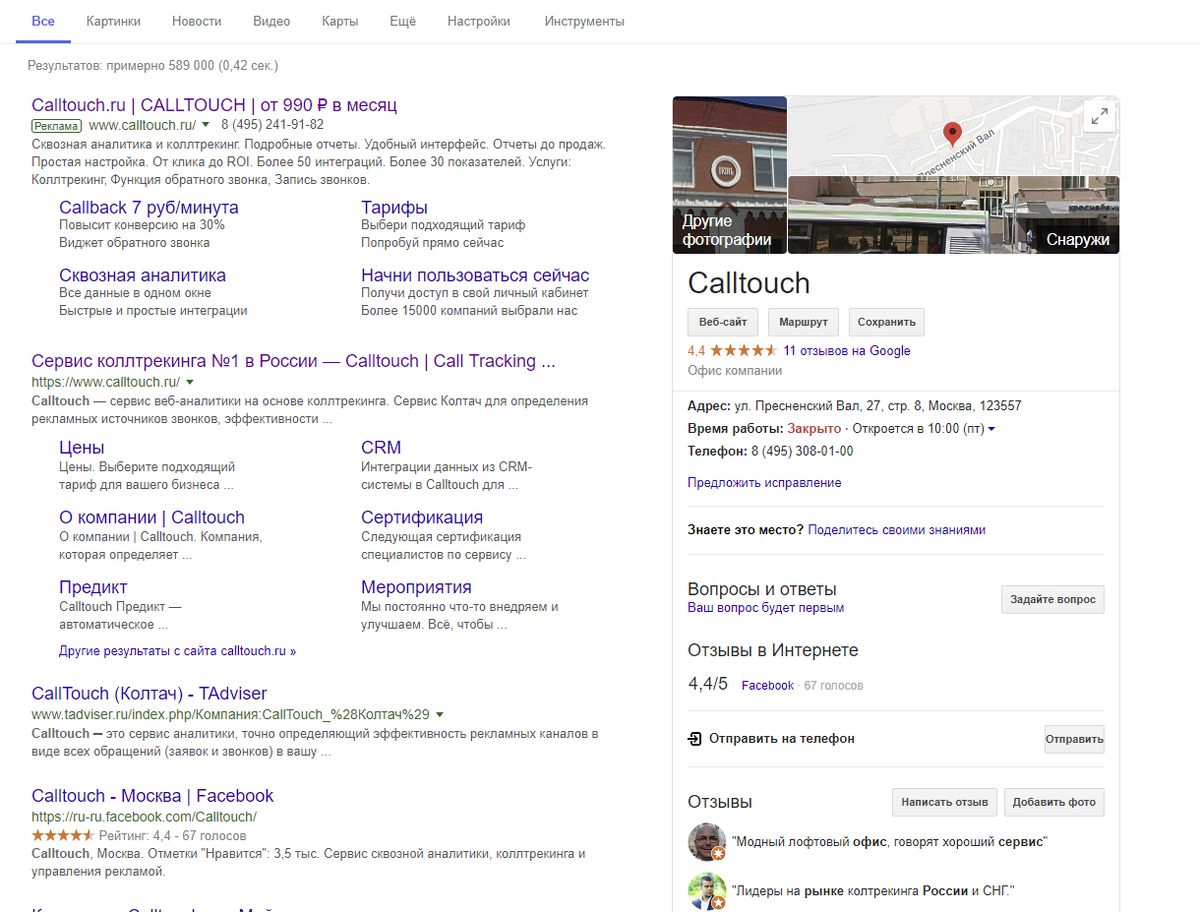Click the Веб-сайт button
Image resolution: width=1200 pixels, height=912 pixels.
[x=723, y=322]
